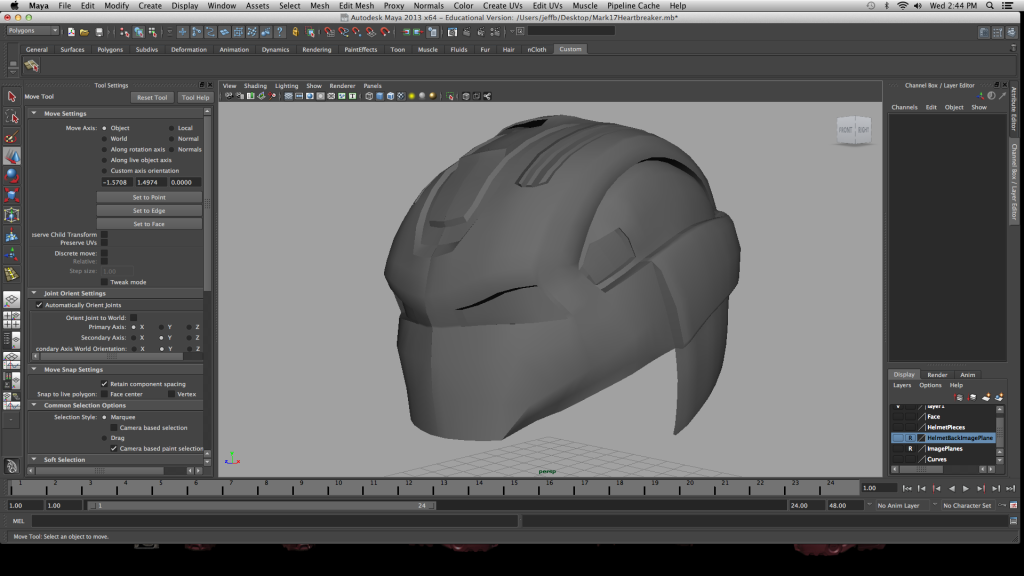Play the animation forwards
The height and width of the screenshot is (576, 1024).
coord(966,488)
